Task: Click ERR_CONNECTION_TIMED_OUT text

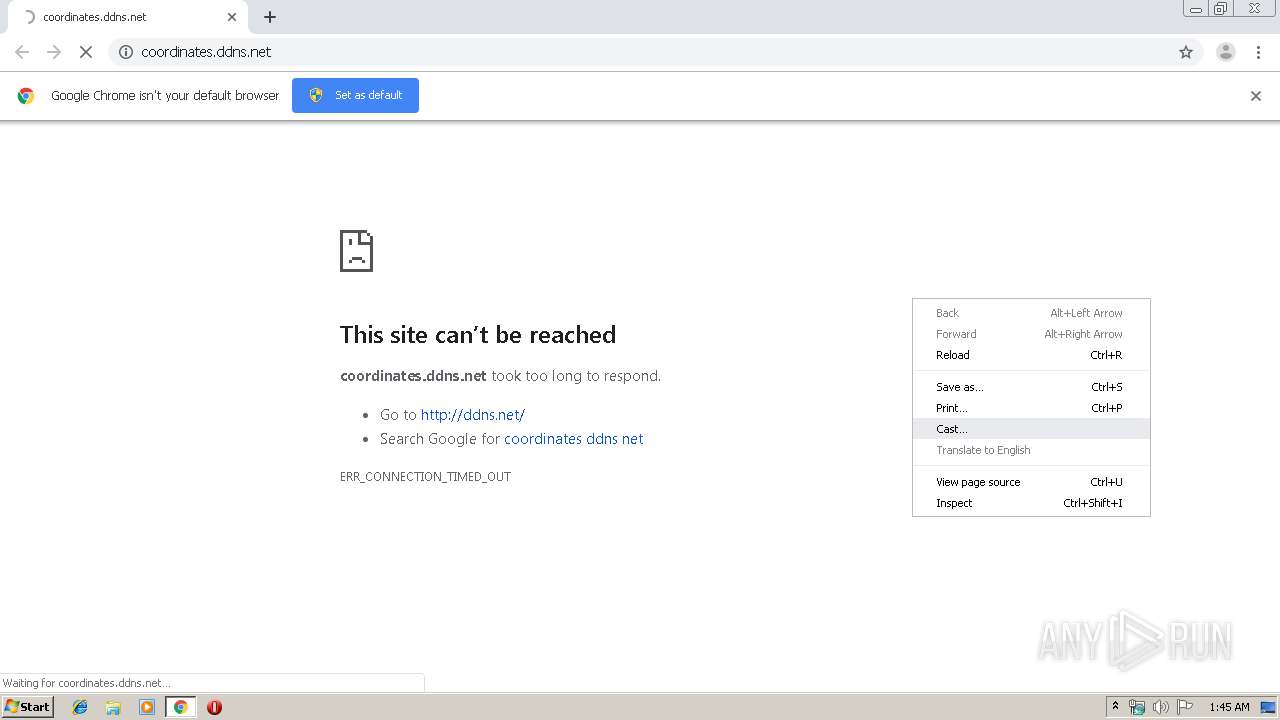Action: coord(425,477)
